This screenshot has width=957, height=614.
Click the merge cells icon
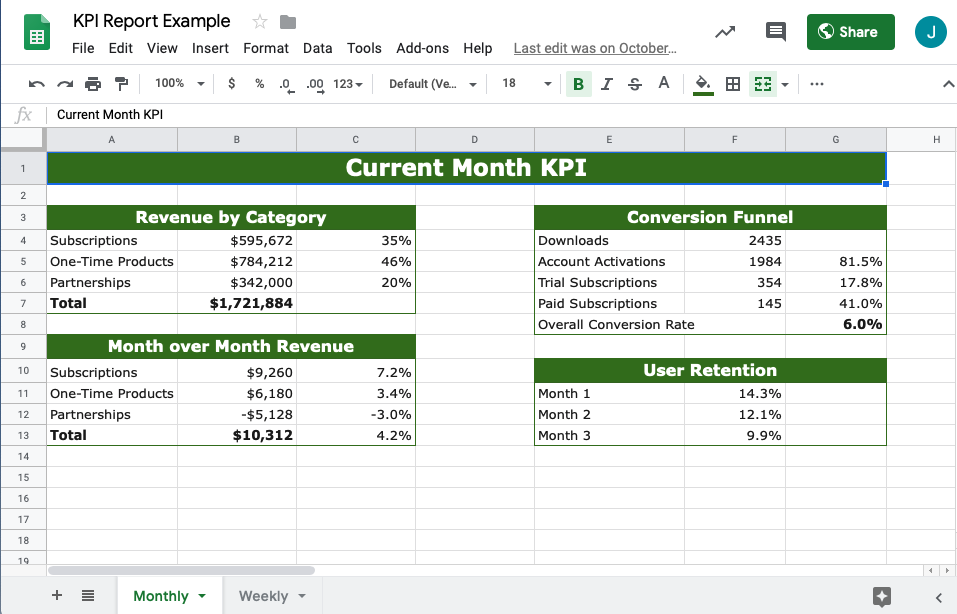763,84
